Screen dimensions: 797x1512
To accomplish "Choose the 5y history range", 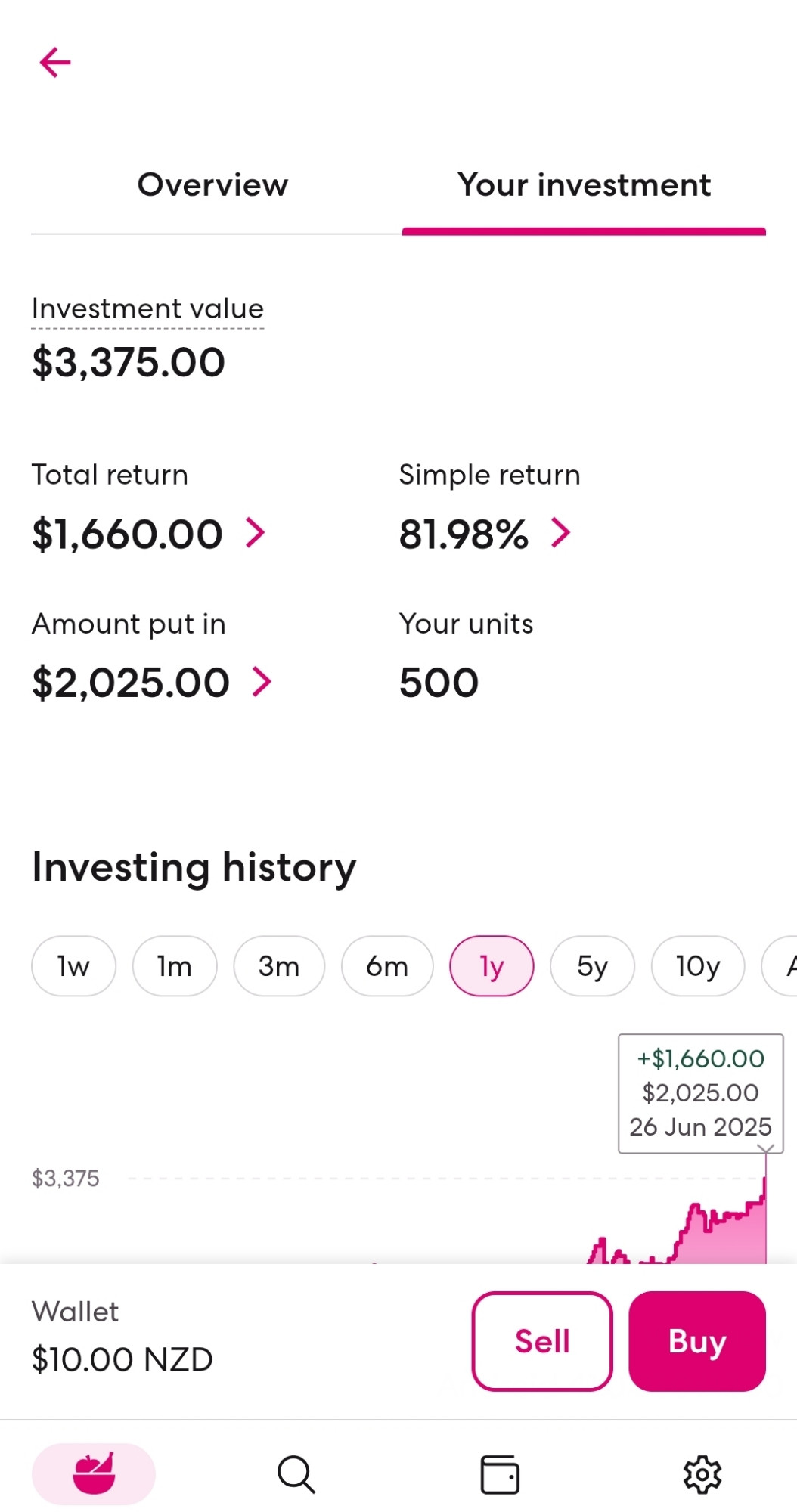I will (592, 966).
